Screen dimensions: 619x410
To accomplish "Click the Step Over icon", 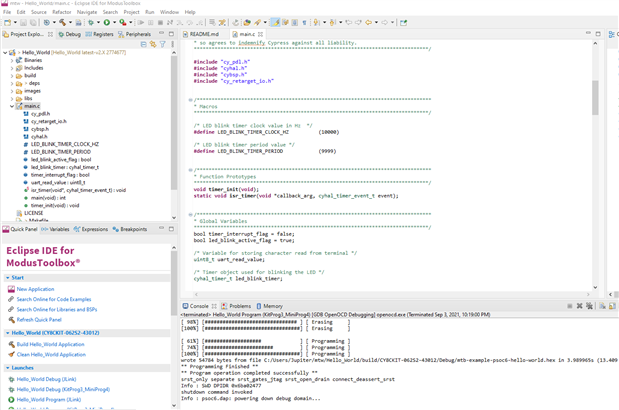I will 190,22.
